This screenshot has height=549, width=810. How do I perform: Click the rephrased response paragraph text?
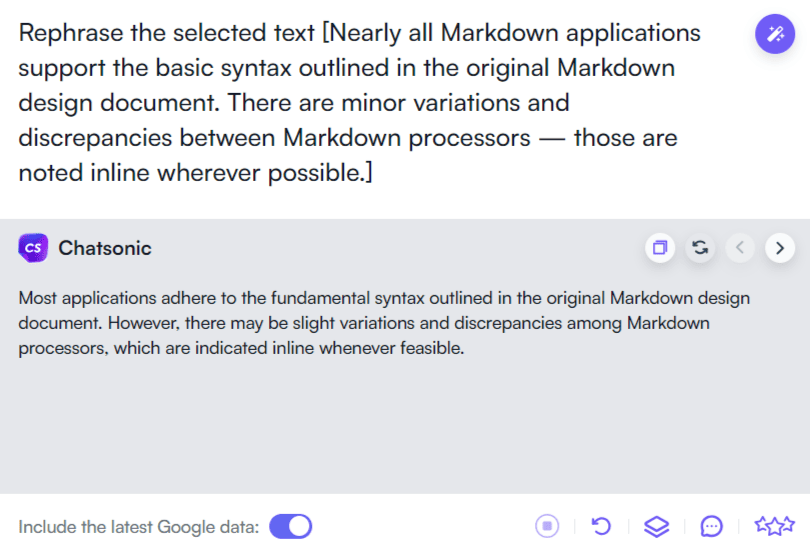pos(384,323)
